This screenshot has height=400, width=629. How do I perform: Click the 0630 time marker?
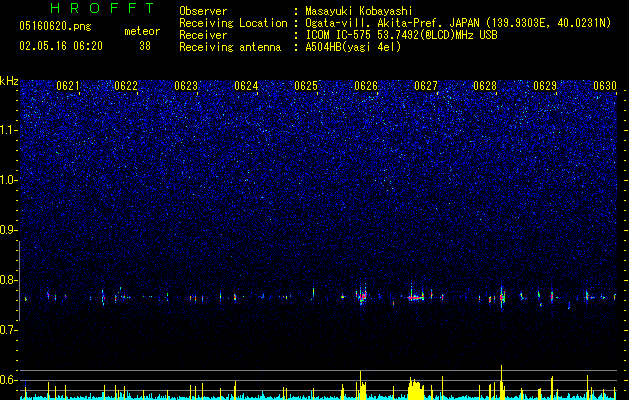[x=605, y=86]
